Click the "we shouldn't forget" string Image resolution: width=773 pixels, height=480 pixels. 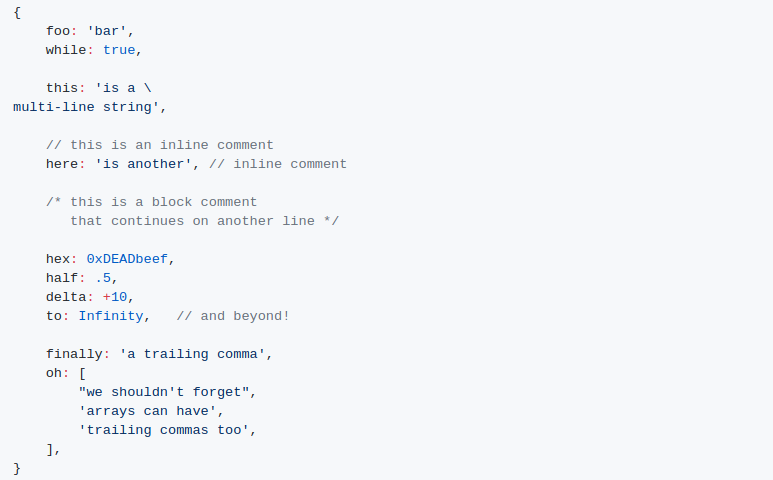click(164, 392)
